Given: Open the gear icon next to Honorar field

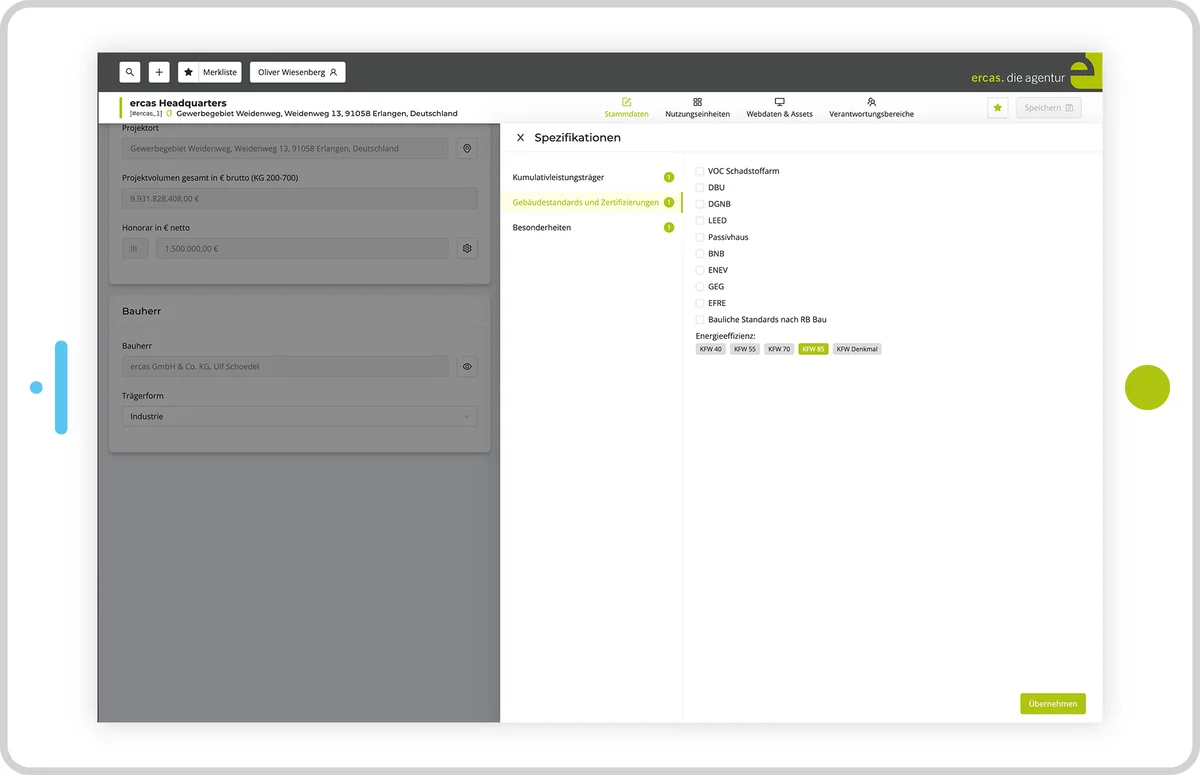Looking at the screenshot, I should click(466, 248).
